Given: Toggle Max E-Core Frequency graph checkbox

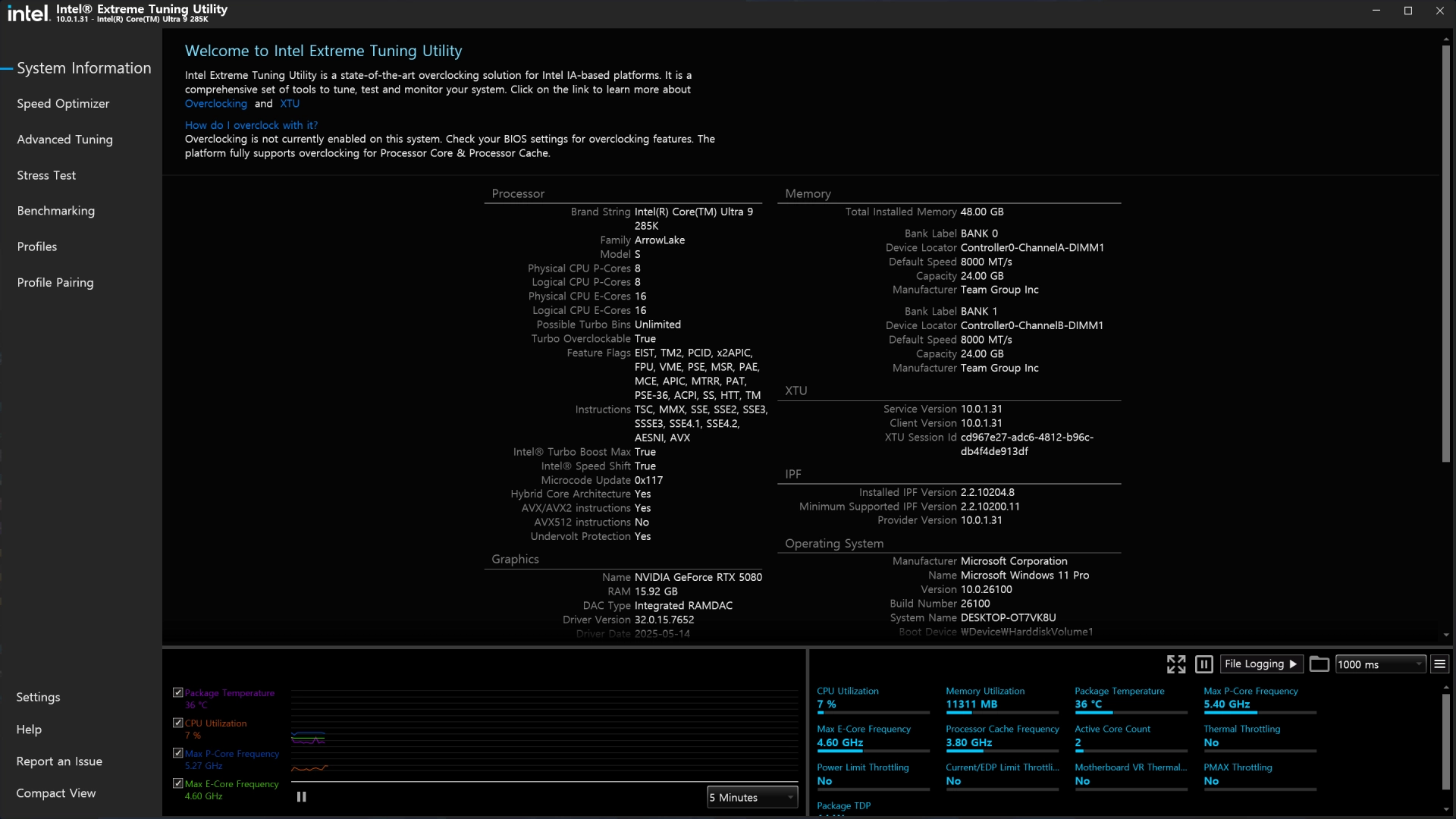Looking at the screenshot, I should click(178, 783).
